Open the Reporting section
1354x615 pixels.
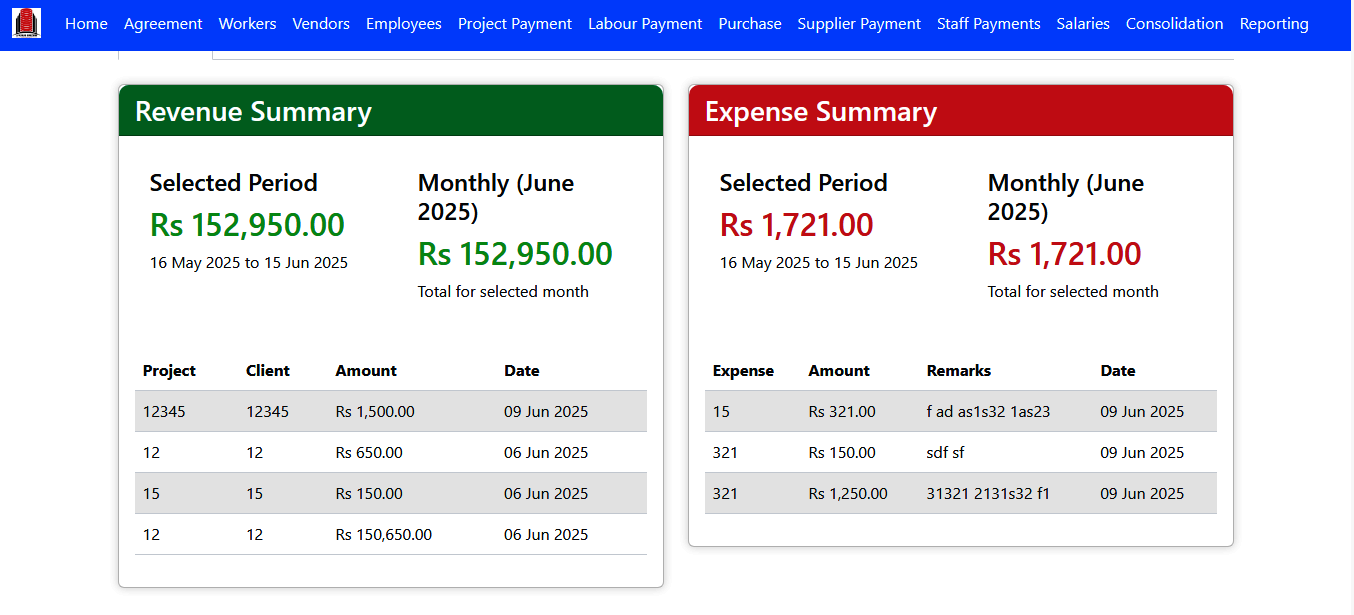point(1273,24)
